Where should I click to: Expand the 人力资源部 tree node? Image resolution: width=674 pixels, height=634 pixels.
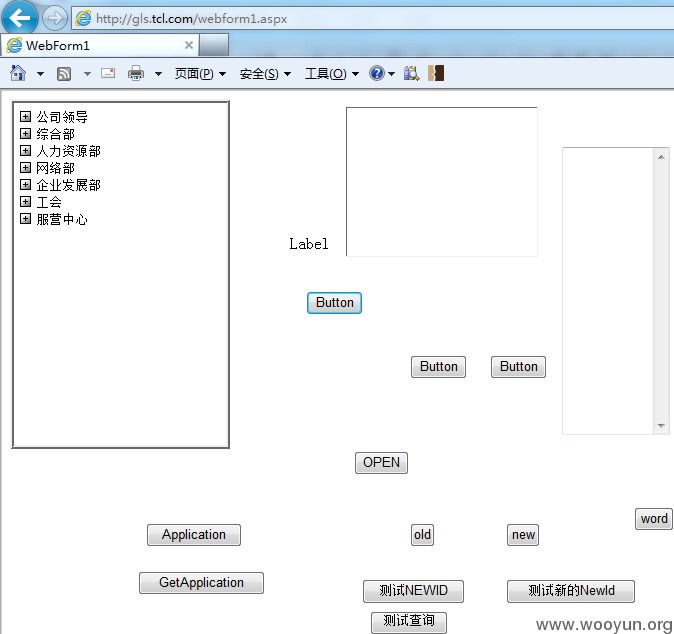[25, 150]
